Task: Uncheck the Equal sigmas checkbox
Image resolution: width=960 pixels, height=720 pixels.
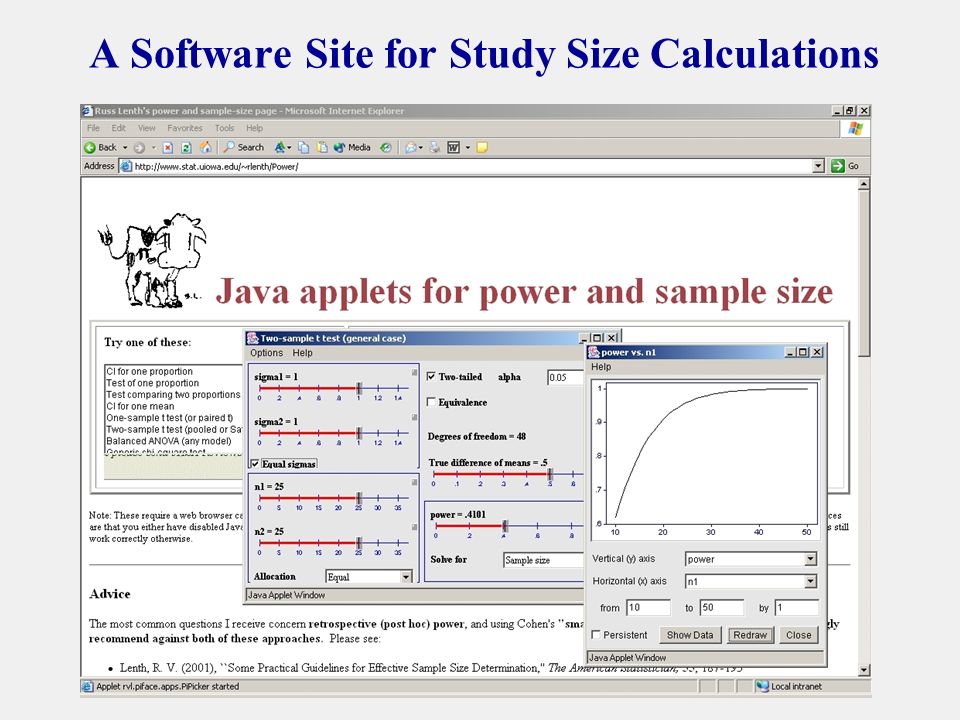Action: tap(255, 463)
